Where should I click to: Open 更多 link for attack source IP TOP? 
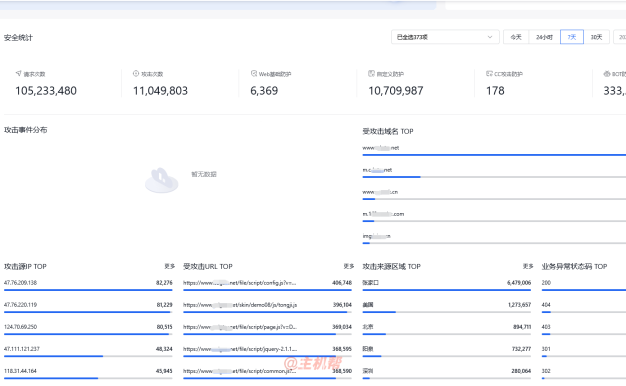(170, 266)
